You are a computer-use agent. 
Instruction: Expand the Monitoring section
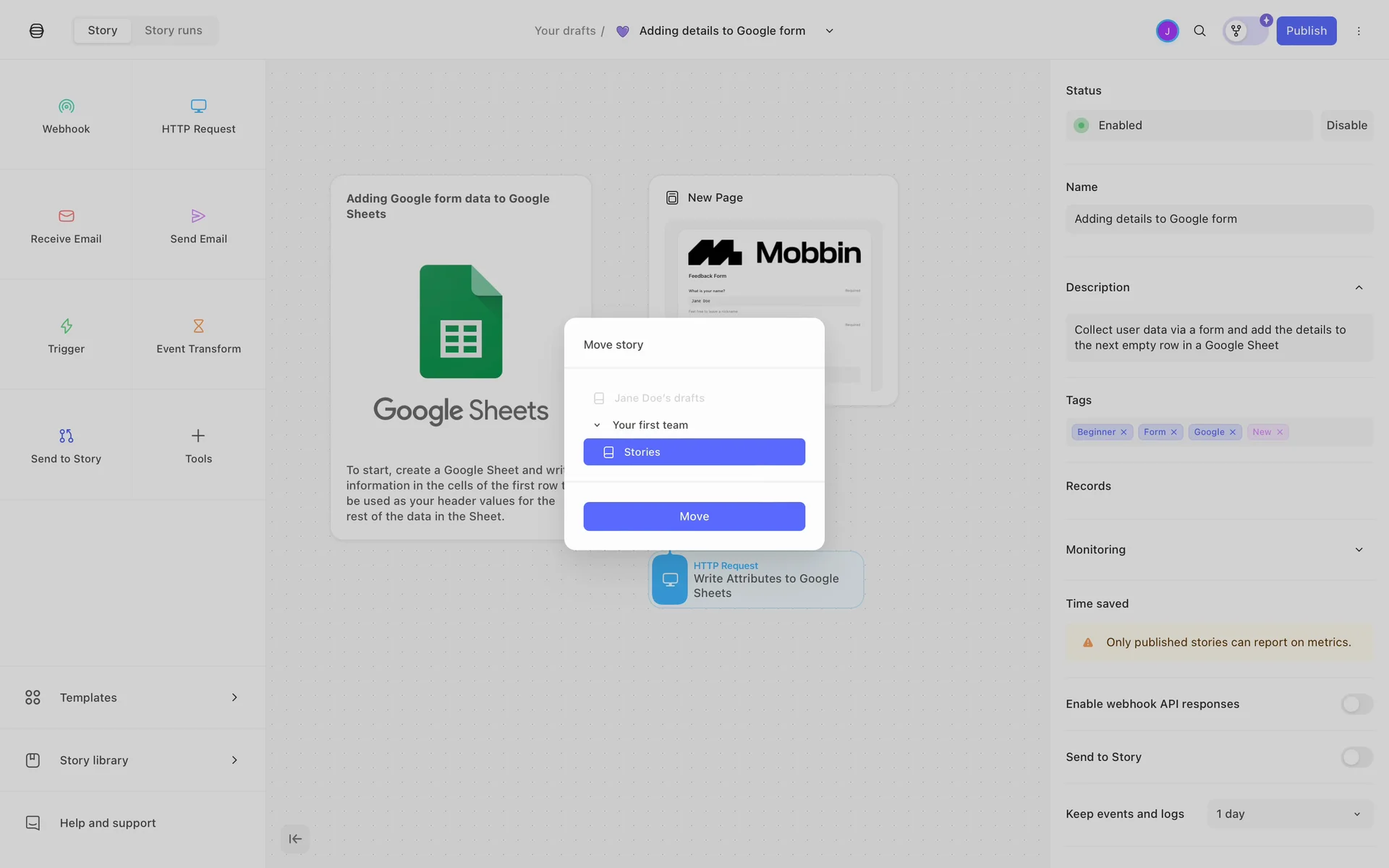pyautogui.click(x=1359, y=550)
